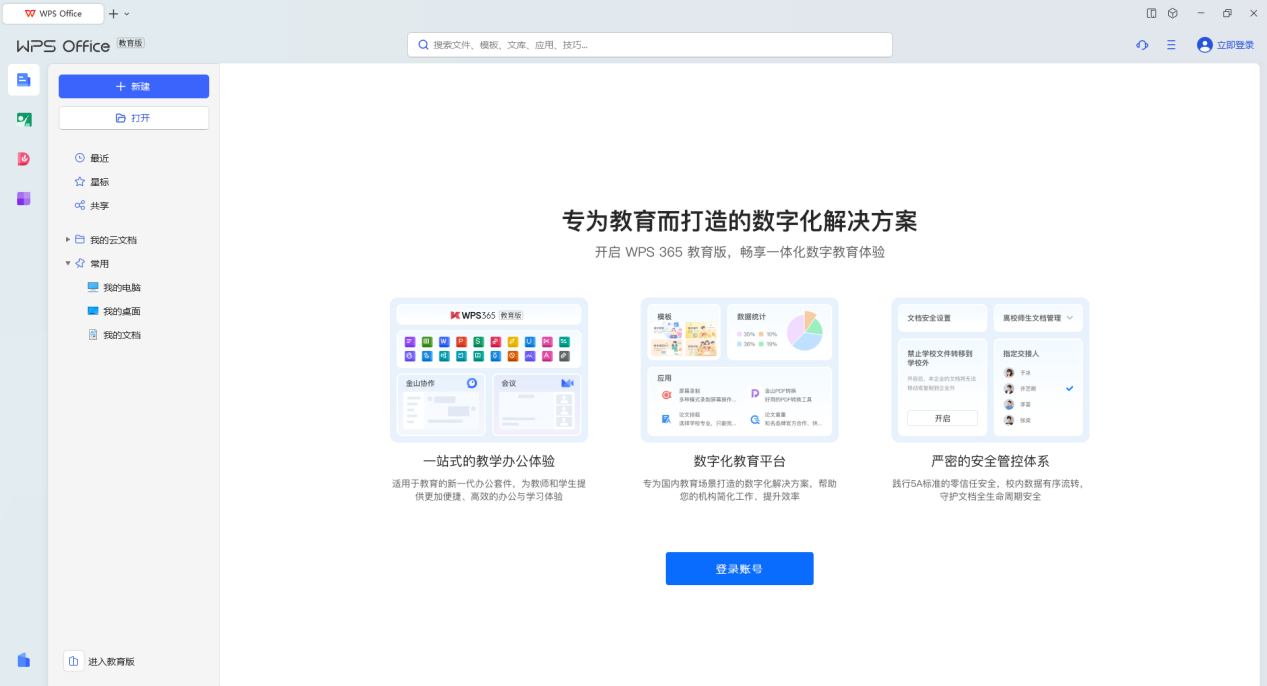Image resolution: width=1267 pixels, height=686 pixels.
Task: Click the blue icon at sidebar bottom
Action: pos(23,660)
